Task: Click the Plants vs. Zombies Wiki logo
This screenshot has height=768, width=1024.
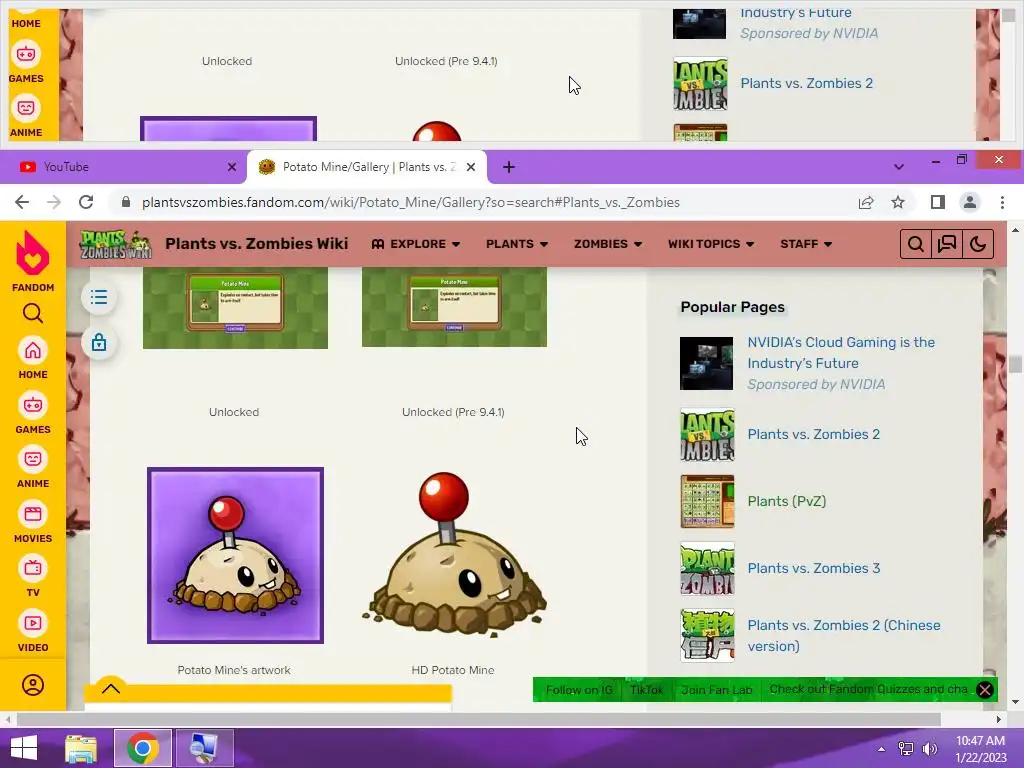Action: click(x=116, y=244)
